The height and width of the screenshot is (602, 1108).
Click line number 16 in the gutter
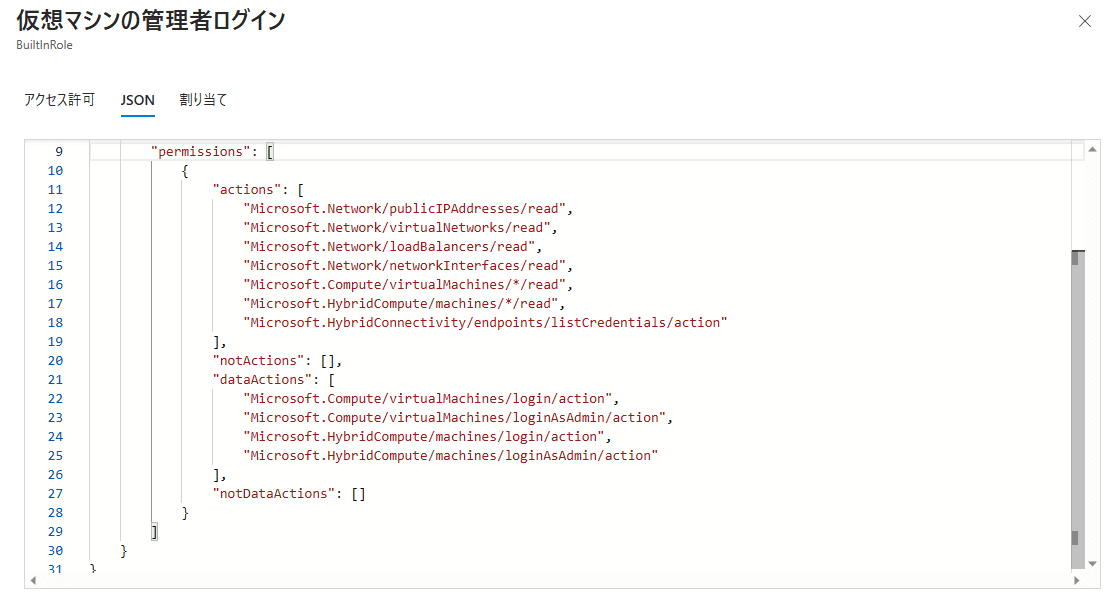coord(55,285)
